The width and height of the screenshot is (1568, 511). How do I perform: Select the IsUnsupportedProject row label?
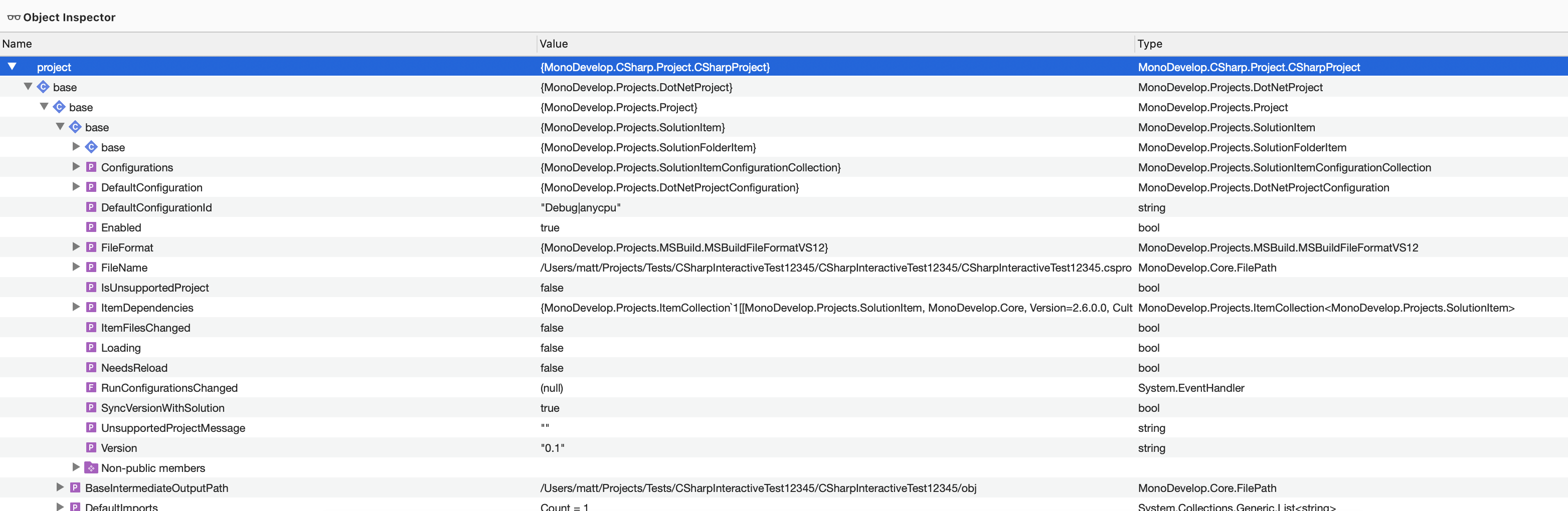point(154,288)
